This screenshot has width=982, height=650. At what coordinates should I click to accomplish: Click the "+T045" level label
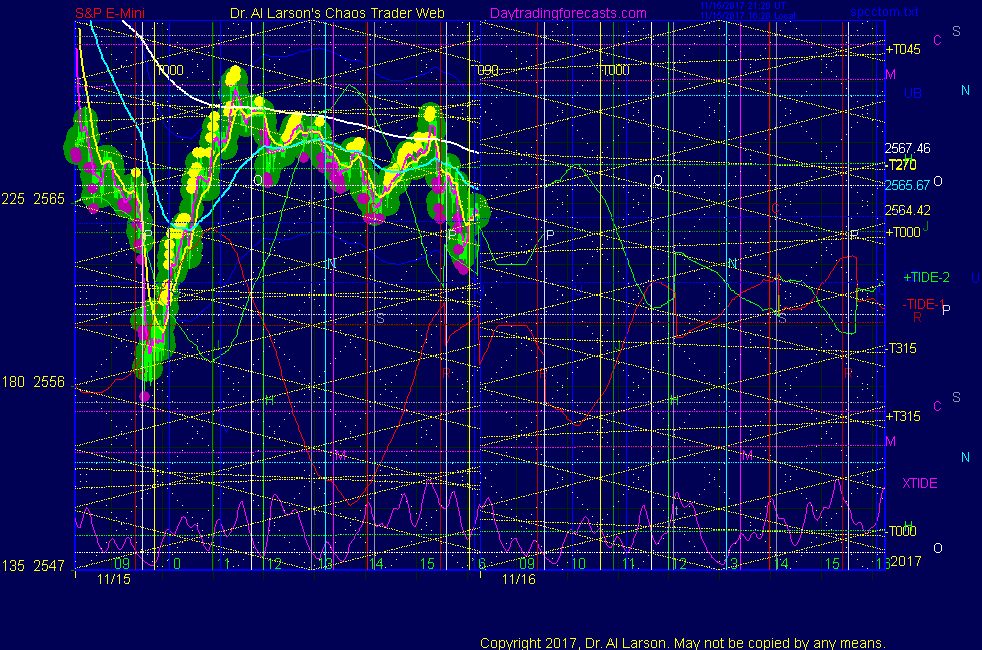point(903,49)
